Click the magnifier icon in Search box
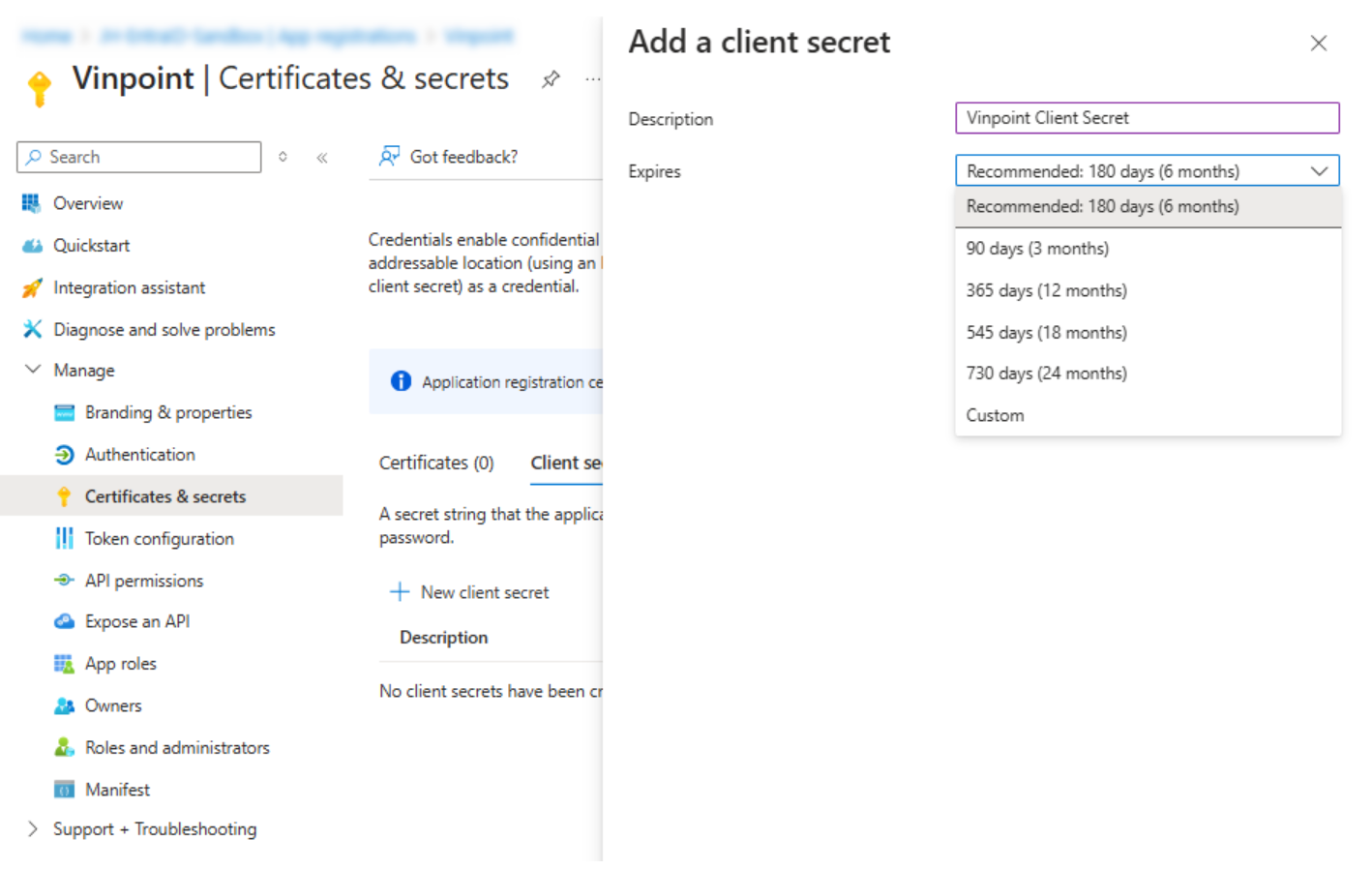 [x=35, y=157]
